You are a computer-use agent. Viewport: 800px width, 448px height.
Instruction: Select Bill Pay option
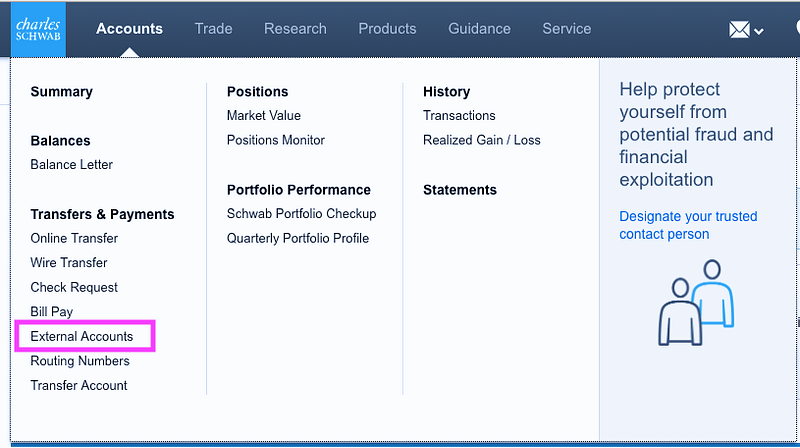(52, 312)
